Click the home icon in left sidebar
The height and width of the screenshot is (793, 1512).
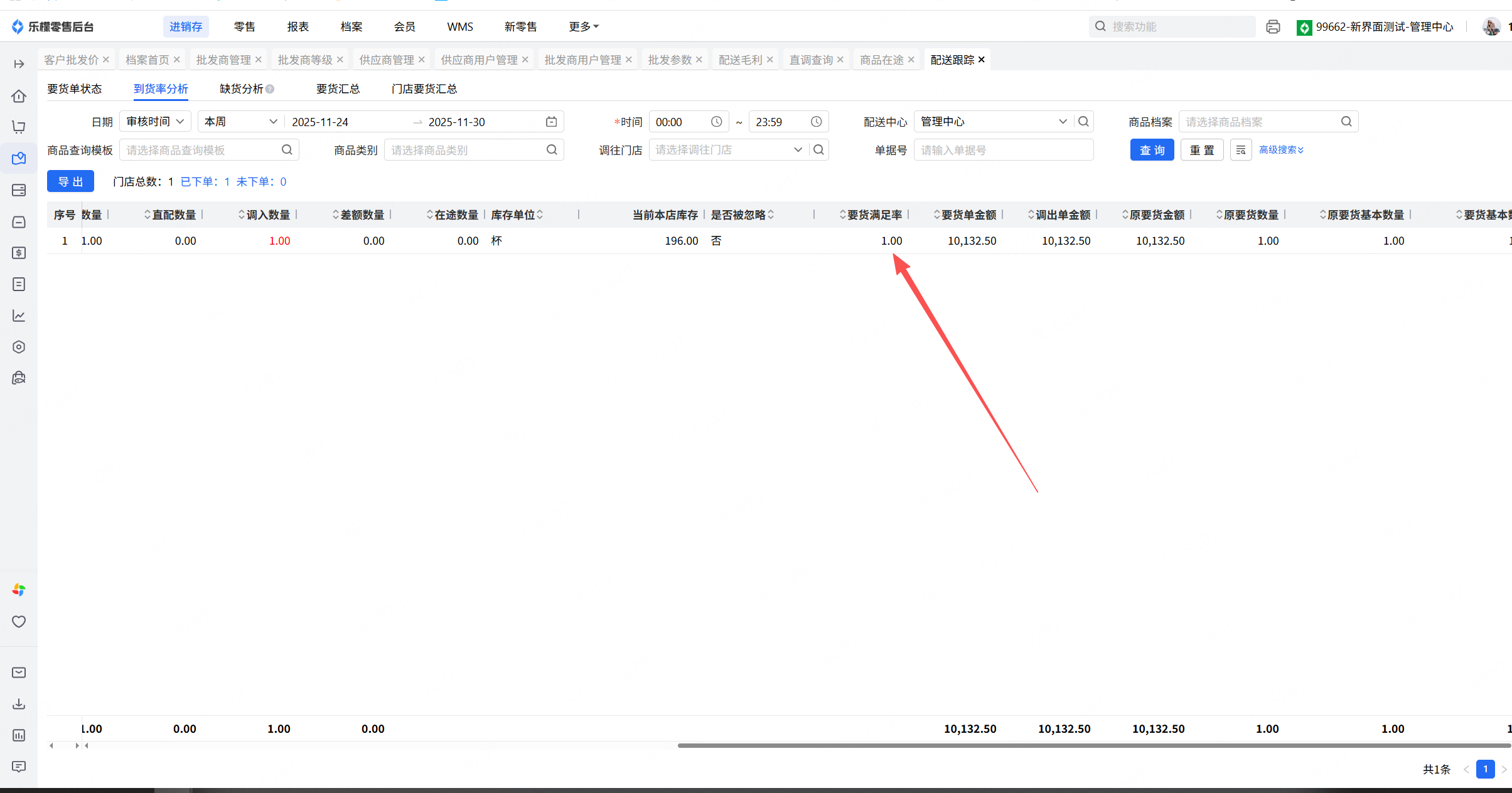pyautogui.click(x=19, y=96)
